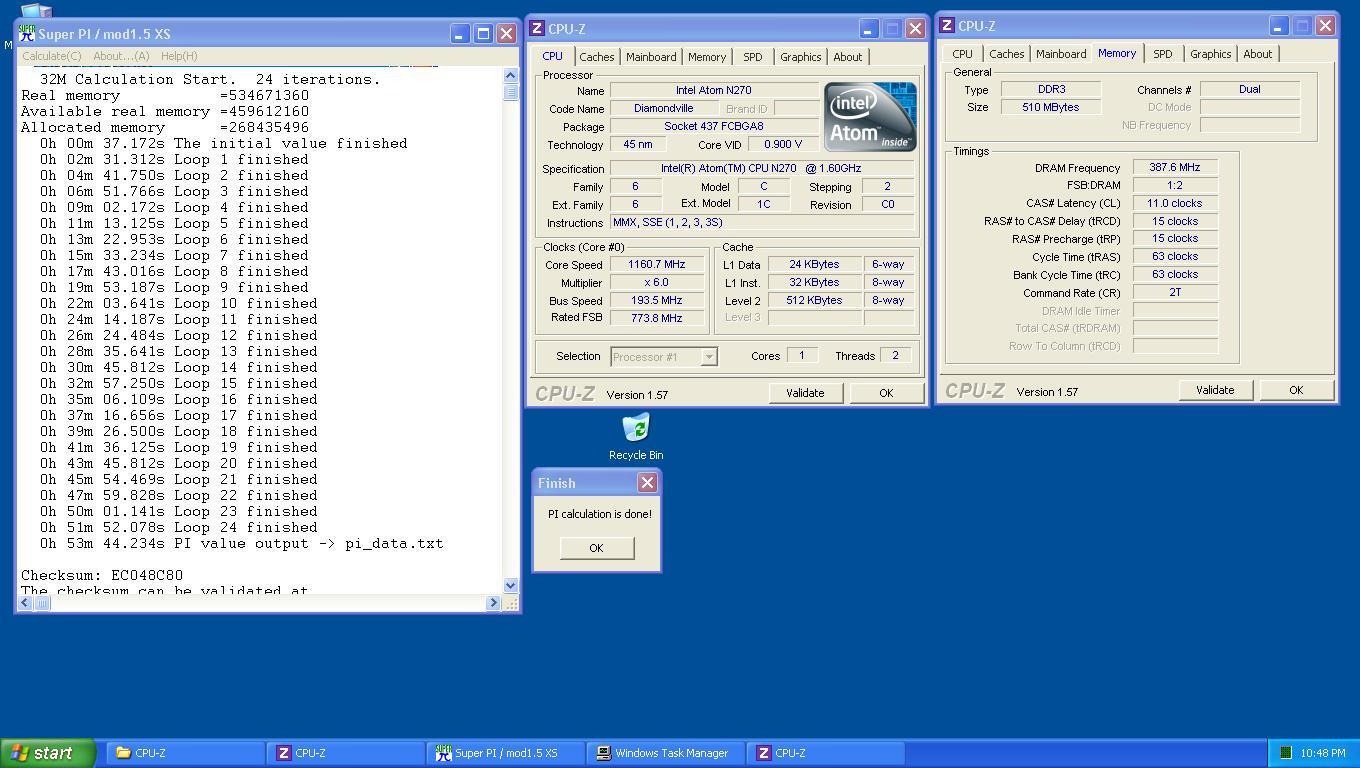Click Super PI horizontal scroll right arrow
Image resolution: width=1360 pixels, height=768 pixels.
(x=493, y=603)
